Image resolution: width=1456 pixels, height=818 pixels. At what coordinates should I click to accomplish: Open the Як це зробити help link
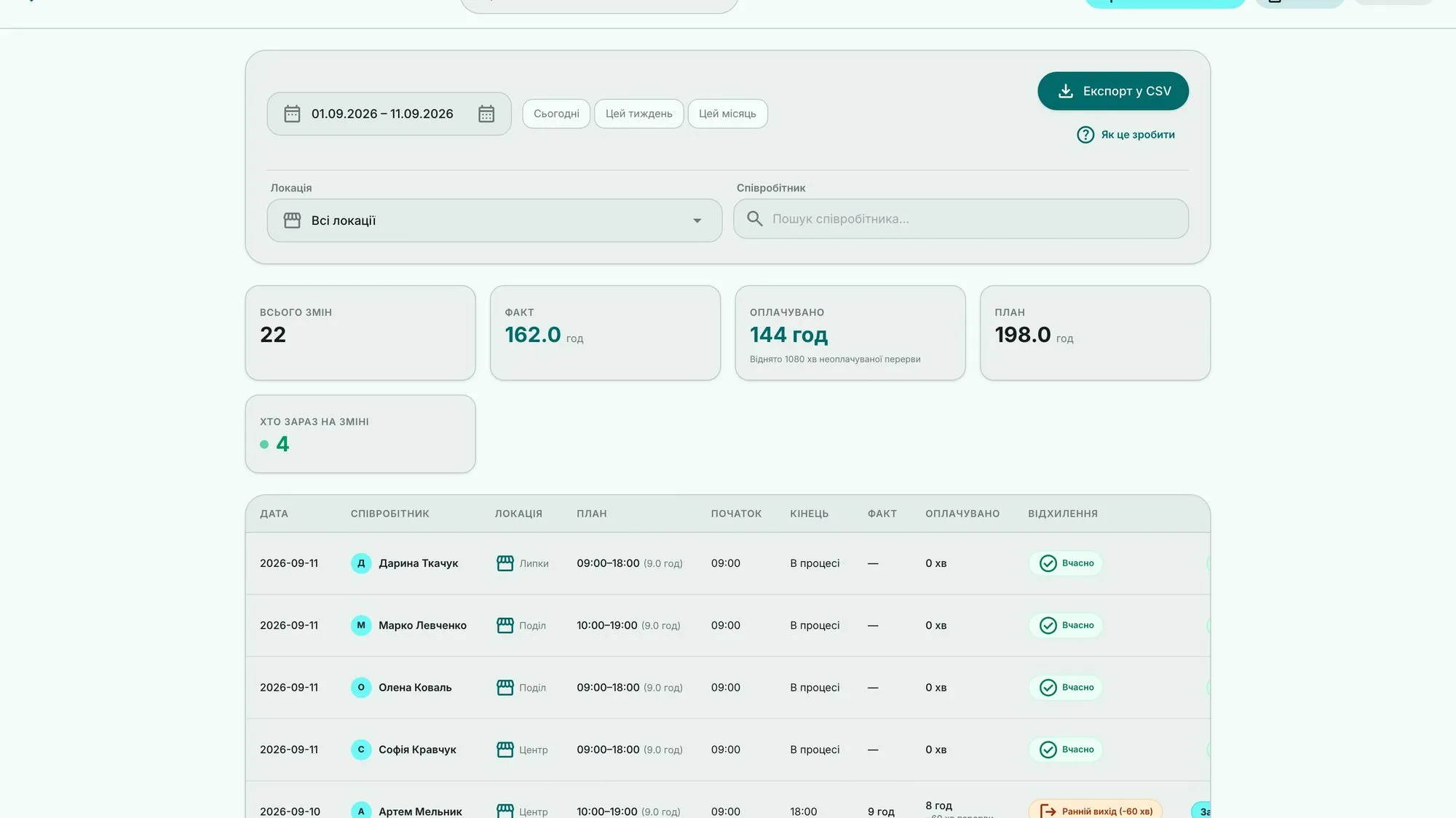pos(1125,135)
